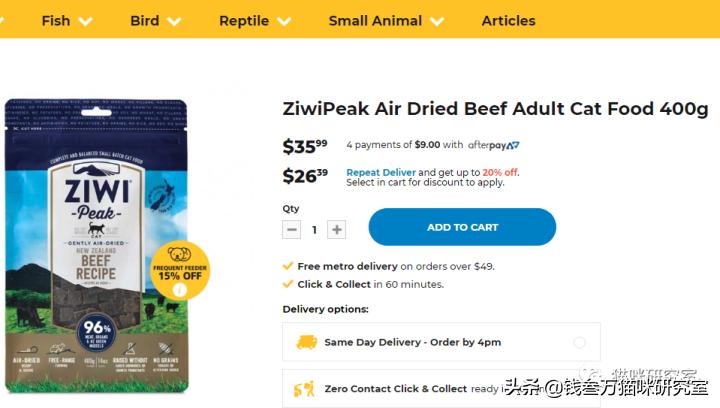The width and height of the screenshot is (720, 408).
Task: Increase quantity with the plus button
Action: [x=337, y=229]
